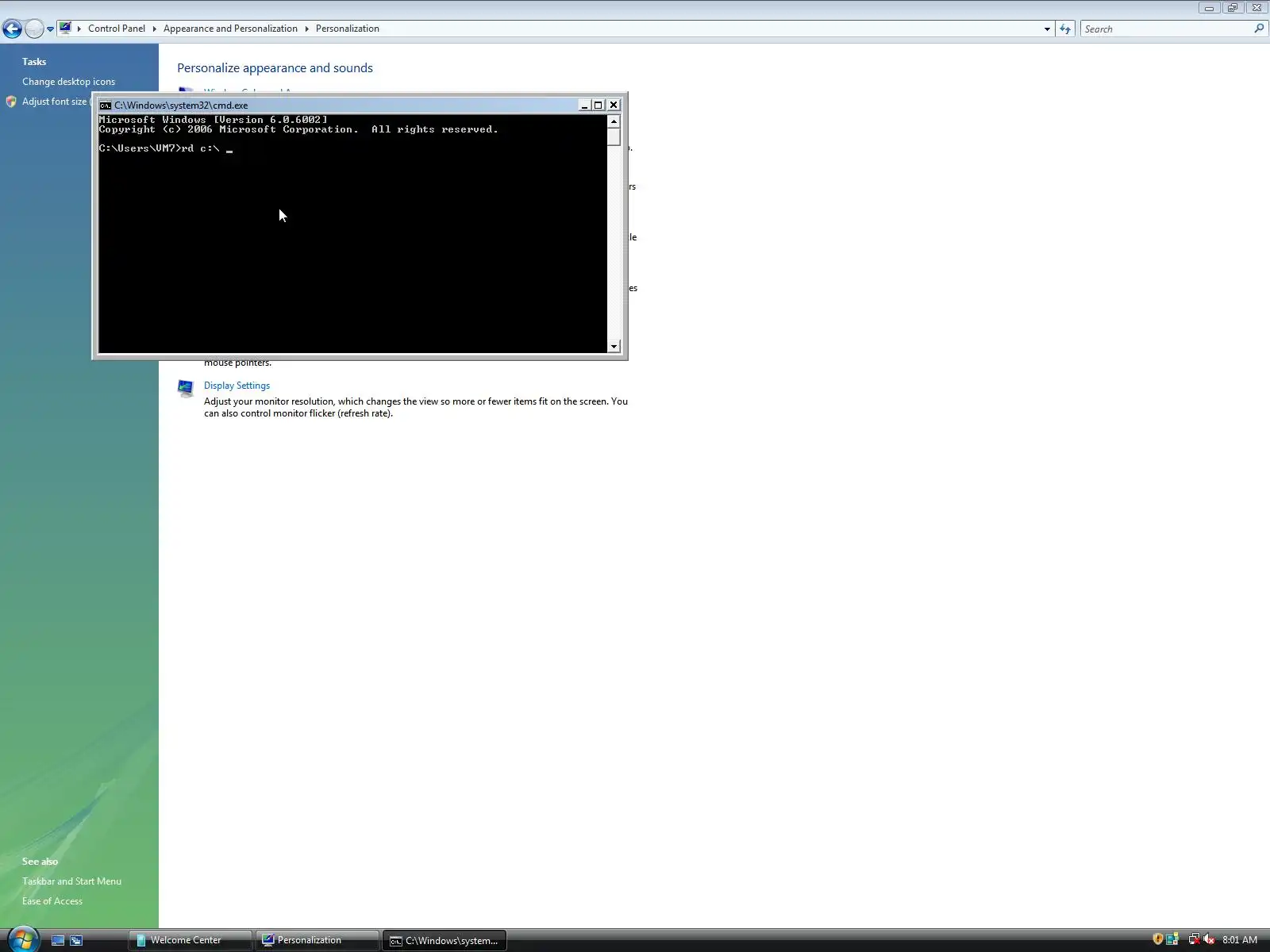
Task: Restore down the Personalization window
Action: pyautogui.click(x=1233, y=8)
